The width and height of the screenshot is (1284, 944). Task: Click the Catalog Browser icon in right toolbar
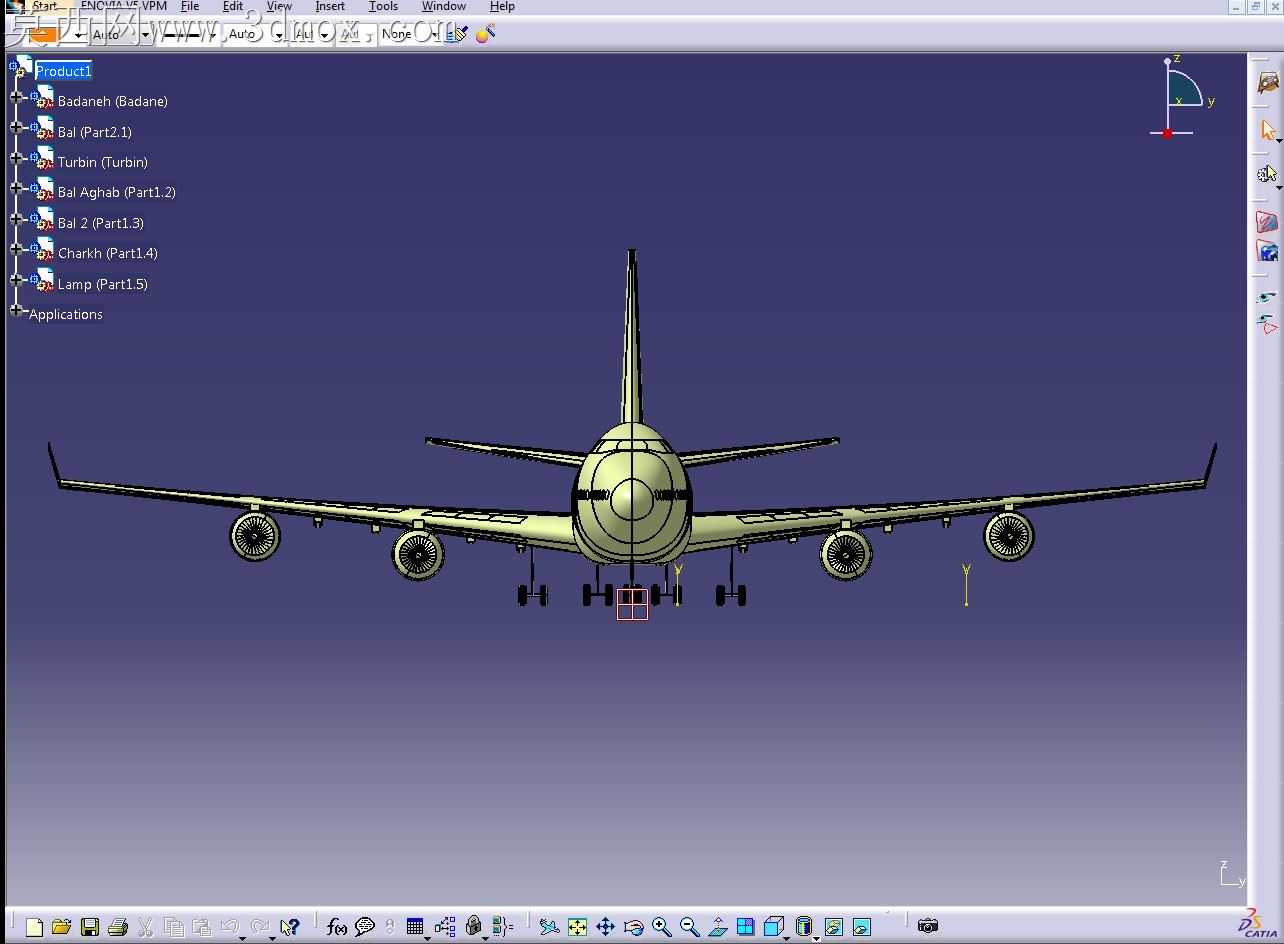[x=1268, y=83]
